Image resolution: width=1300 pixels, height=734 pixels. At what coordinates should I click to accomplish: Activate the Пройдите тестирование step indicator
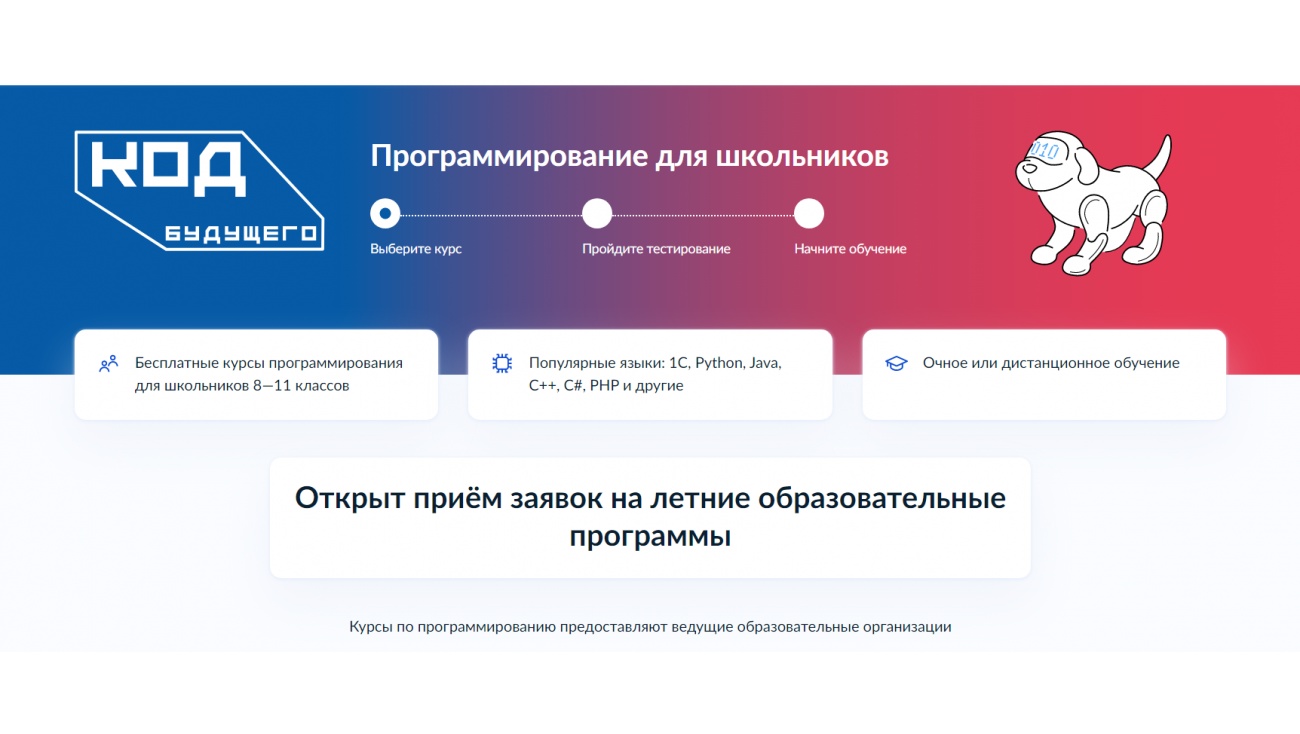[x=597, y=213]
